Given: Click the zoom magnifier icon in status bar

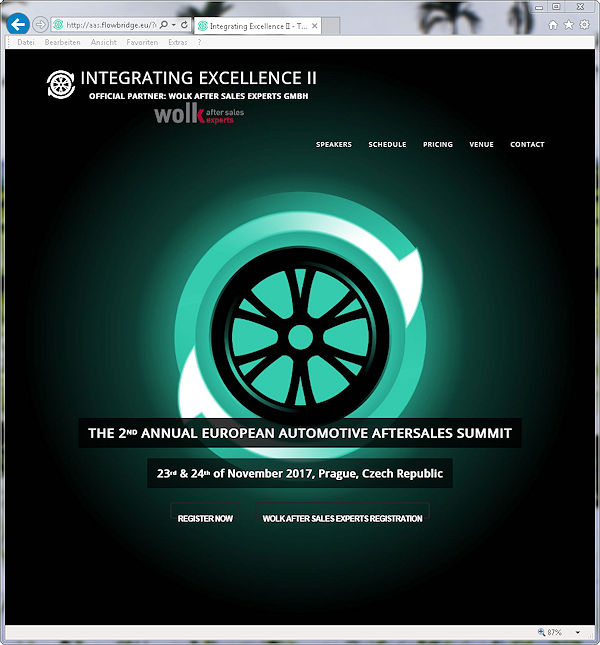Looking at the screenshot, I should [x=541, y=632].
